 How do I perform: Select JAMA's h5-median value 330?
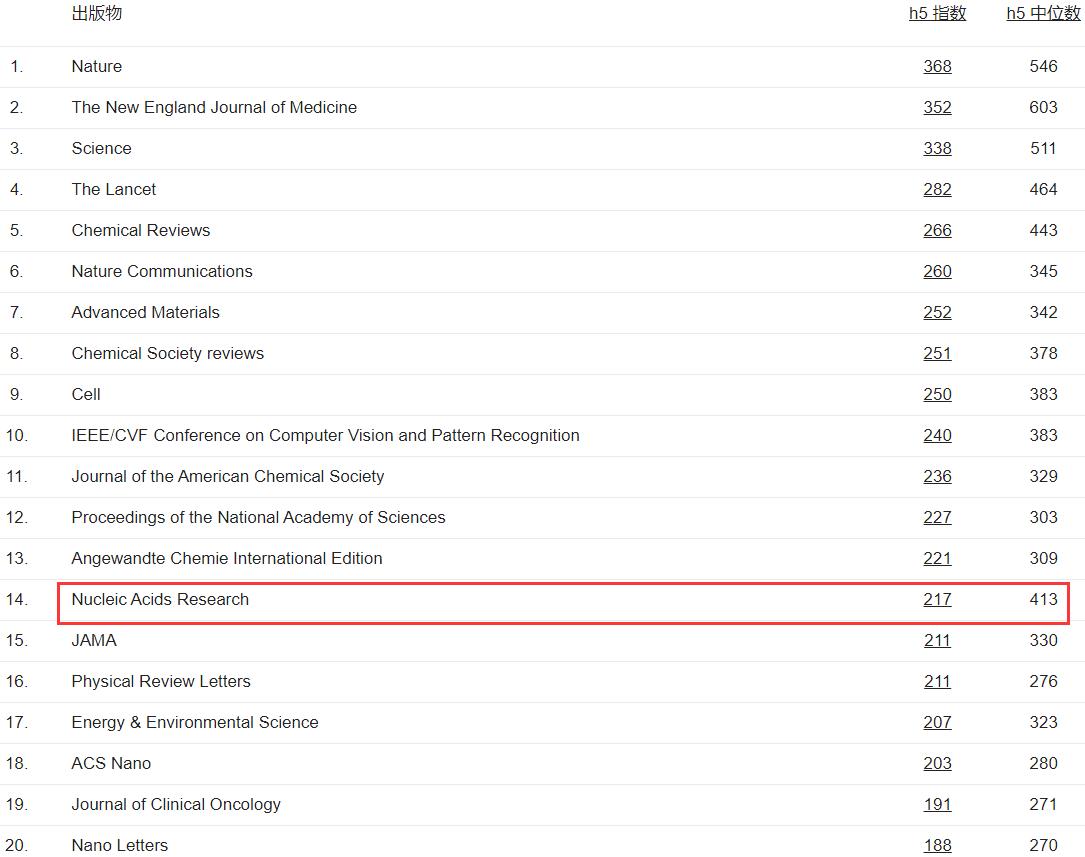pos(1043,641)
